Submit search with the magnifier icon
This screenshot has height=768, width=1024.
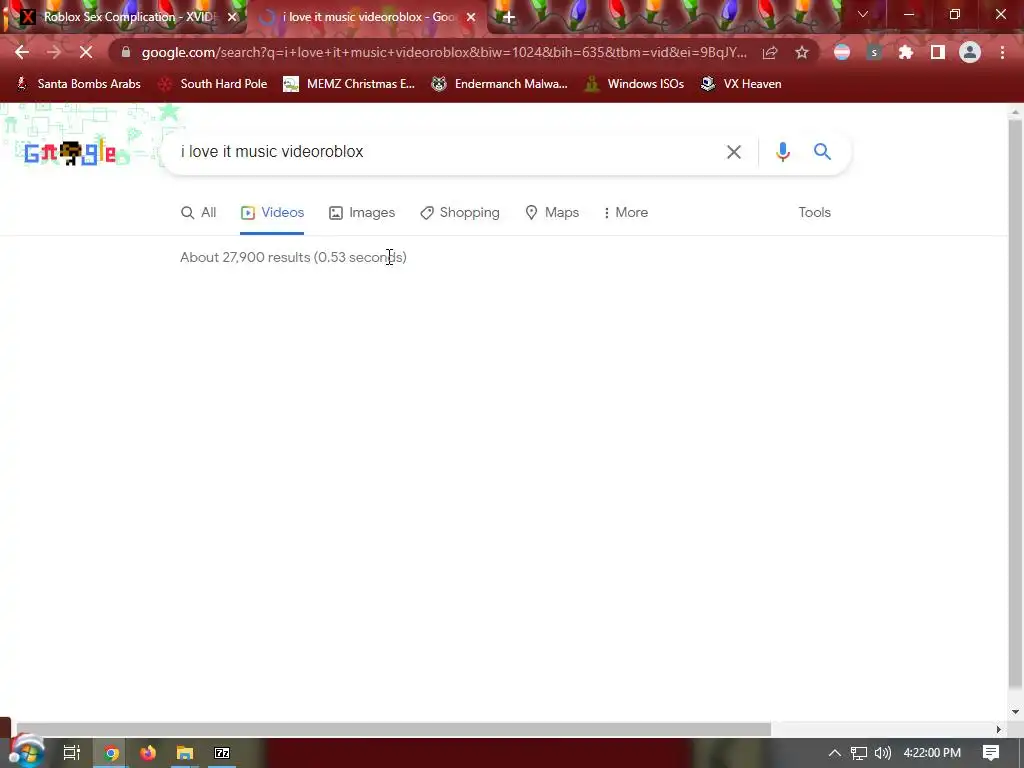click(x=822, y=152)
